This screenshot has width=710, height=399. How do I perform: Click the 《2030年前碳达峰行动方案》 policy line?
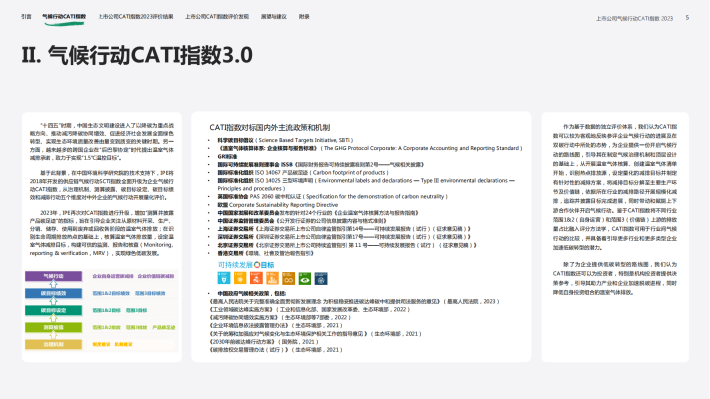point(263,341)
